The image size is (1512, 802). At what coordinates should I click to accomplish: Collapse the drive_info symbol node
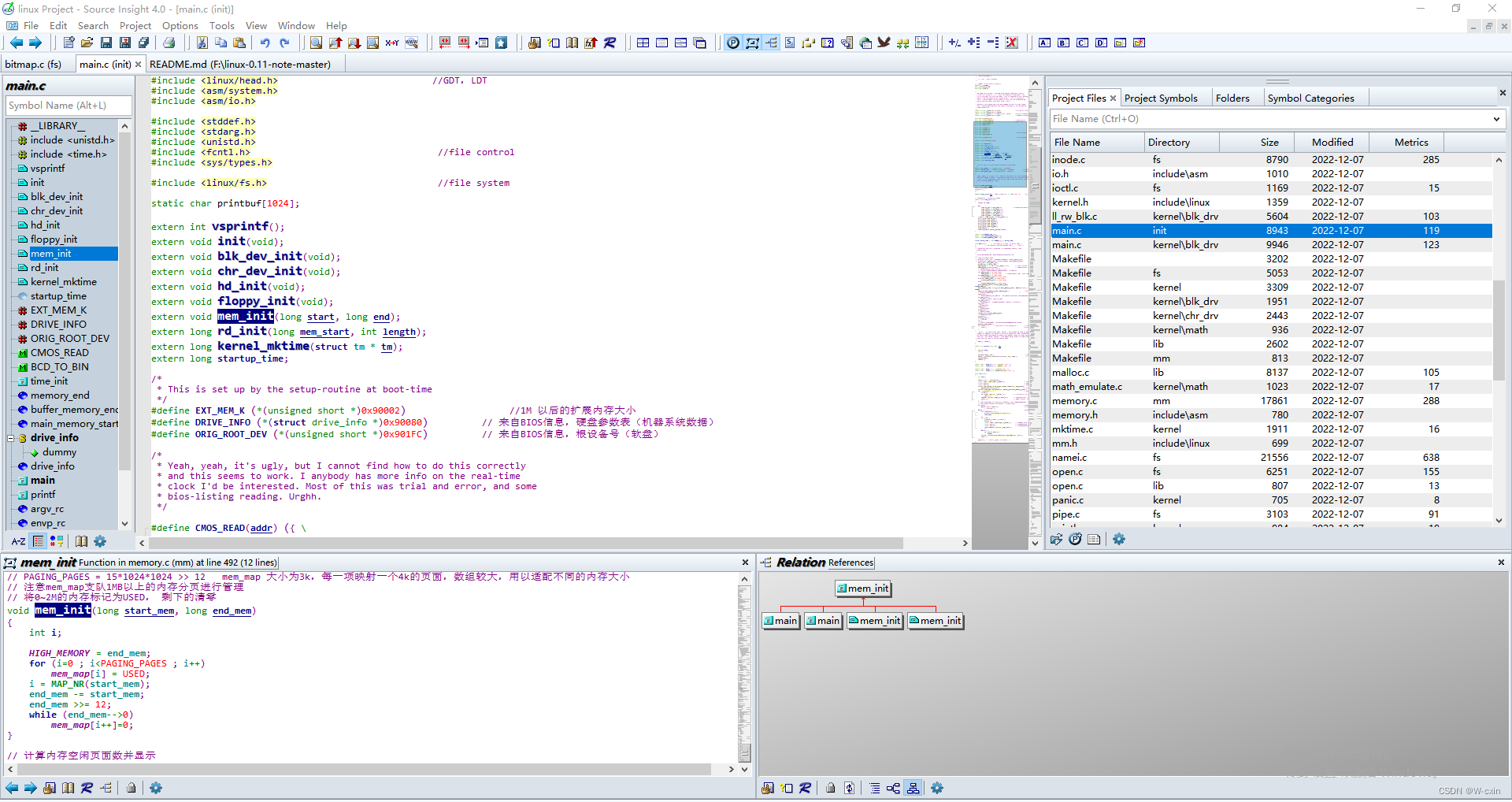click(11, 438)
